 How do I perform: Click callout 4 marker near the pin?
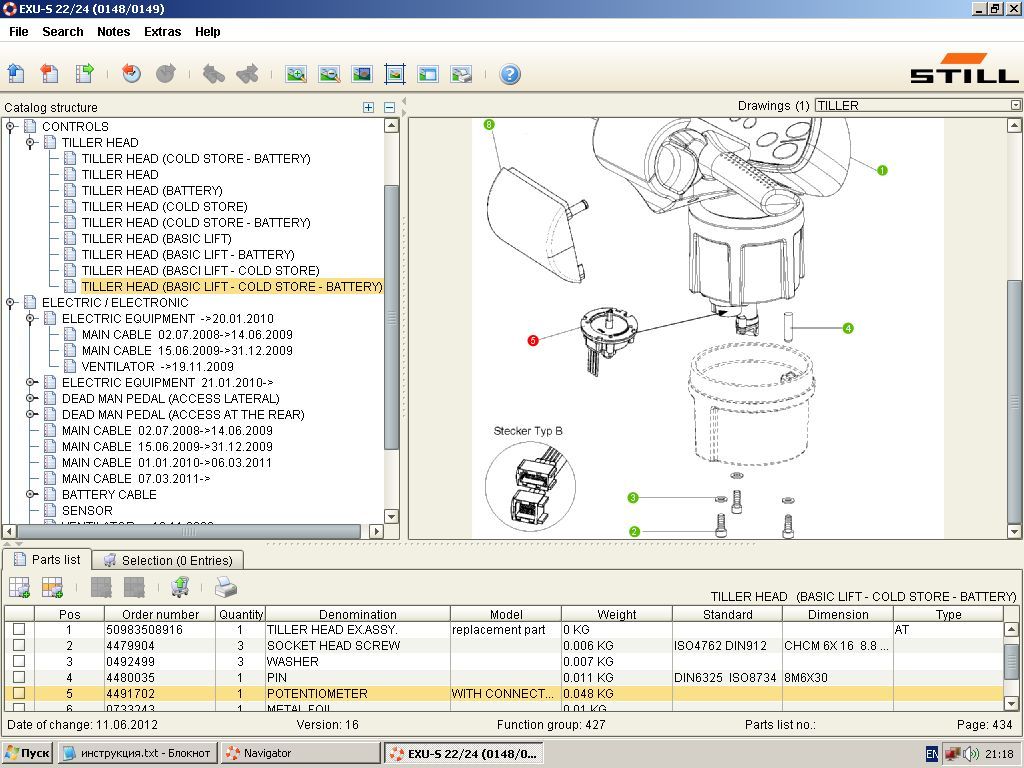click(848, 328)
